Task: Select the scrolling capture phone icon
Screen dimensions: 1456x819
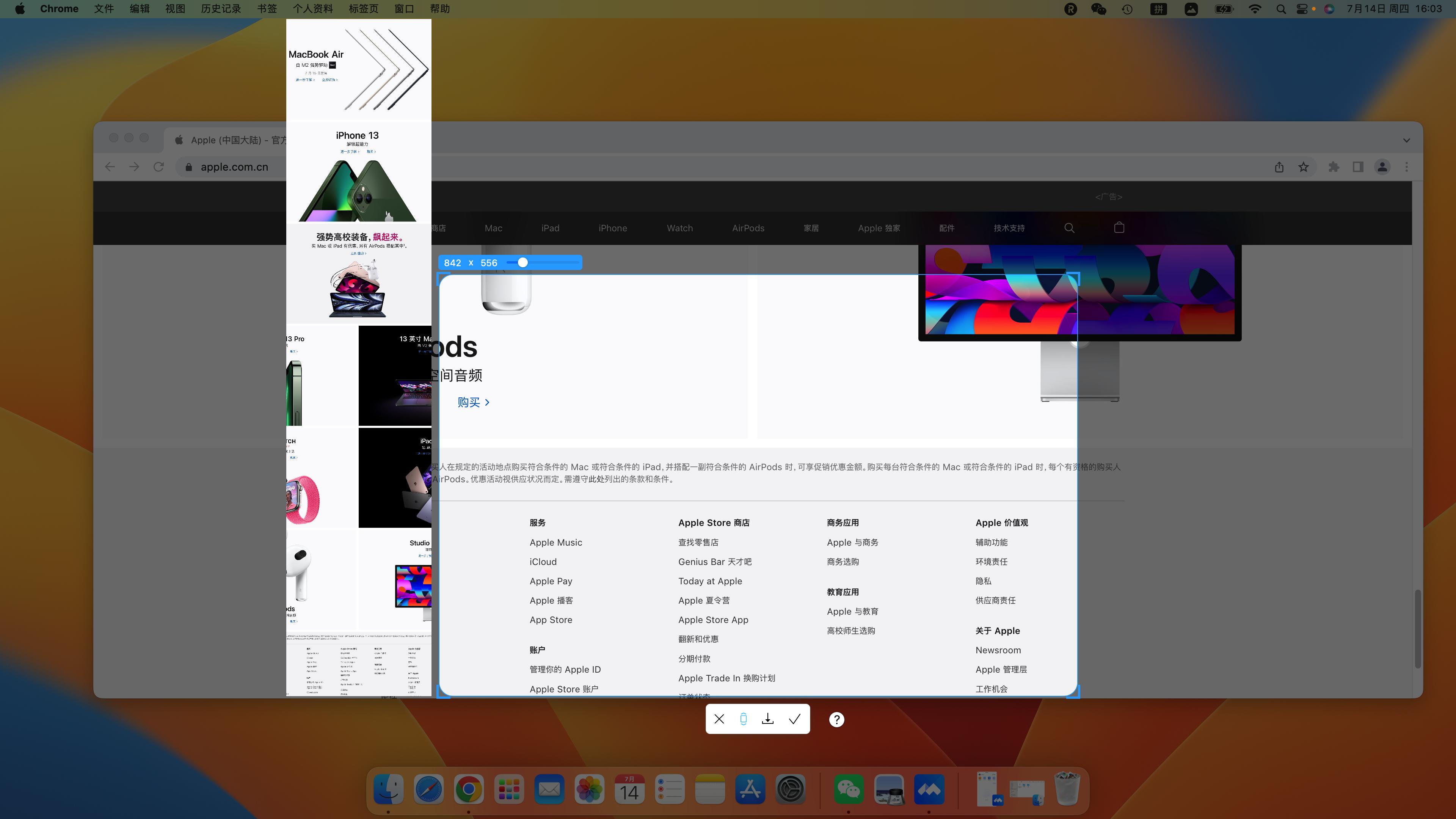Action: pos(743,719)
